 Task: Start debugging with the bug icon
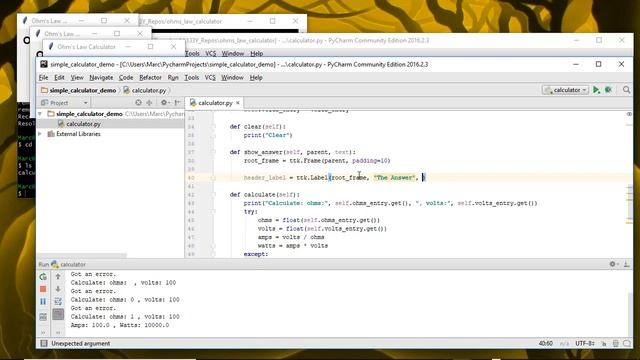click(x=608, y=90)
